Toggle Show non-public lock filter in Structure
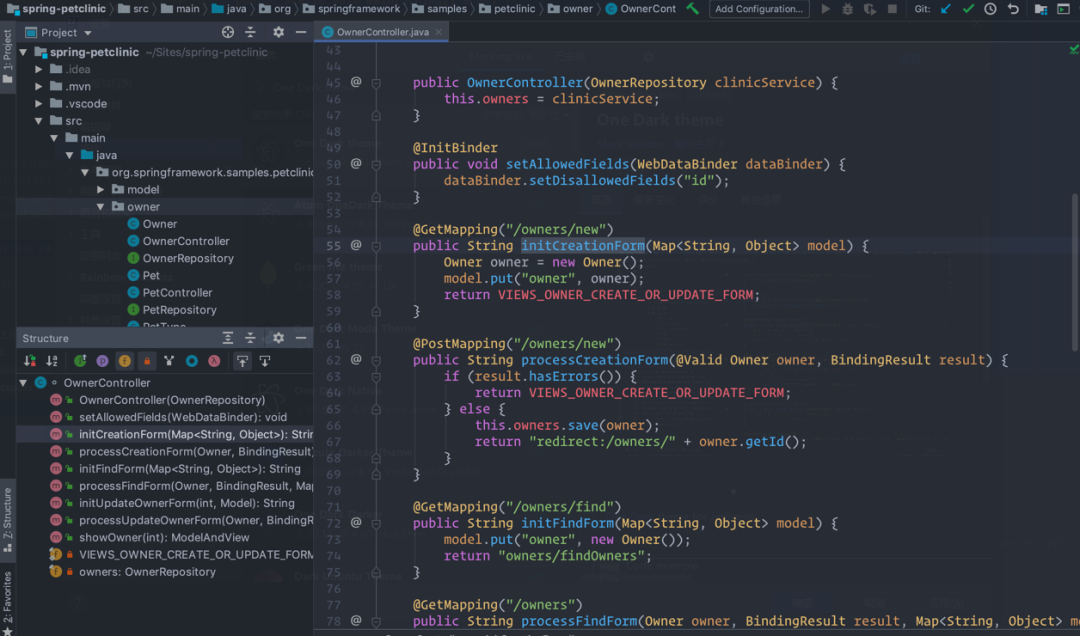Image resolution: width=1080 pixels, height=636 pixels. tap(147, 360)
